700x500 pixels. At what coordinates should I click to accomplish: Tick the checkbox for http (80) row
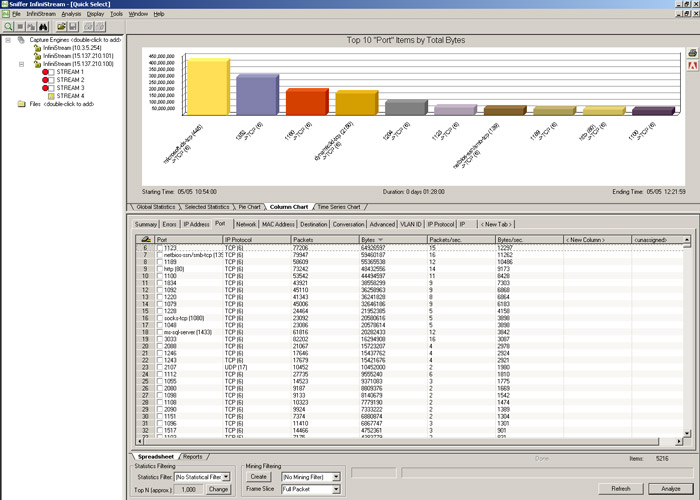click(x=160, y=269)
